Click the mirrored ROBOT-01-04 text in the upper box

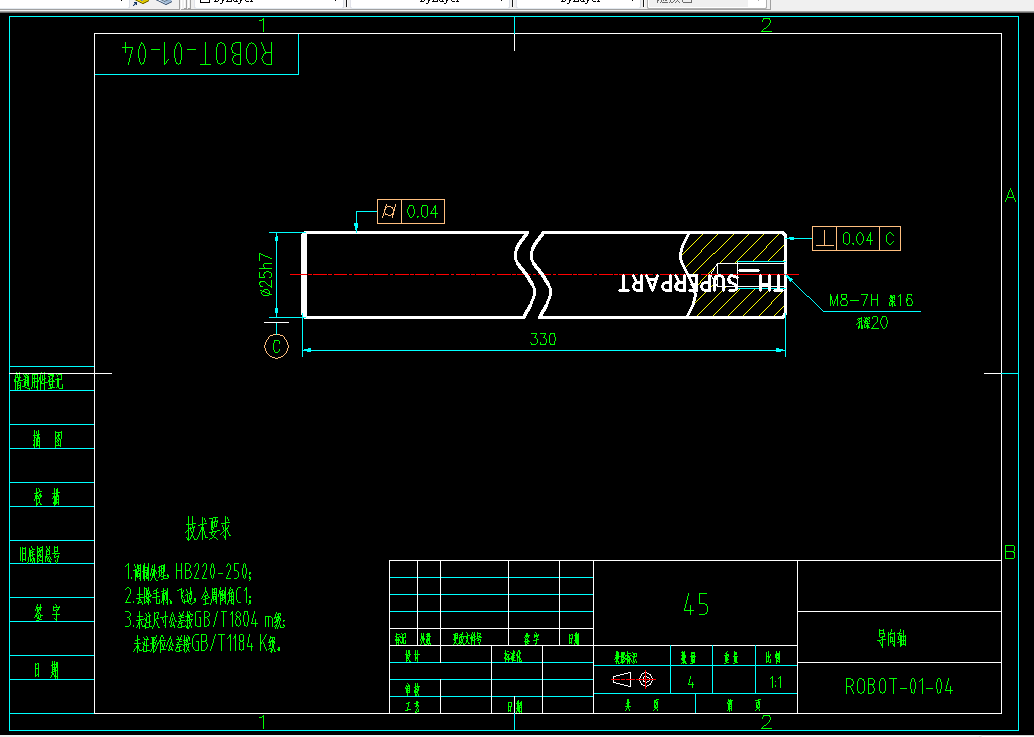pyautogui.click(x=197, y=53)
